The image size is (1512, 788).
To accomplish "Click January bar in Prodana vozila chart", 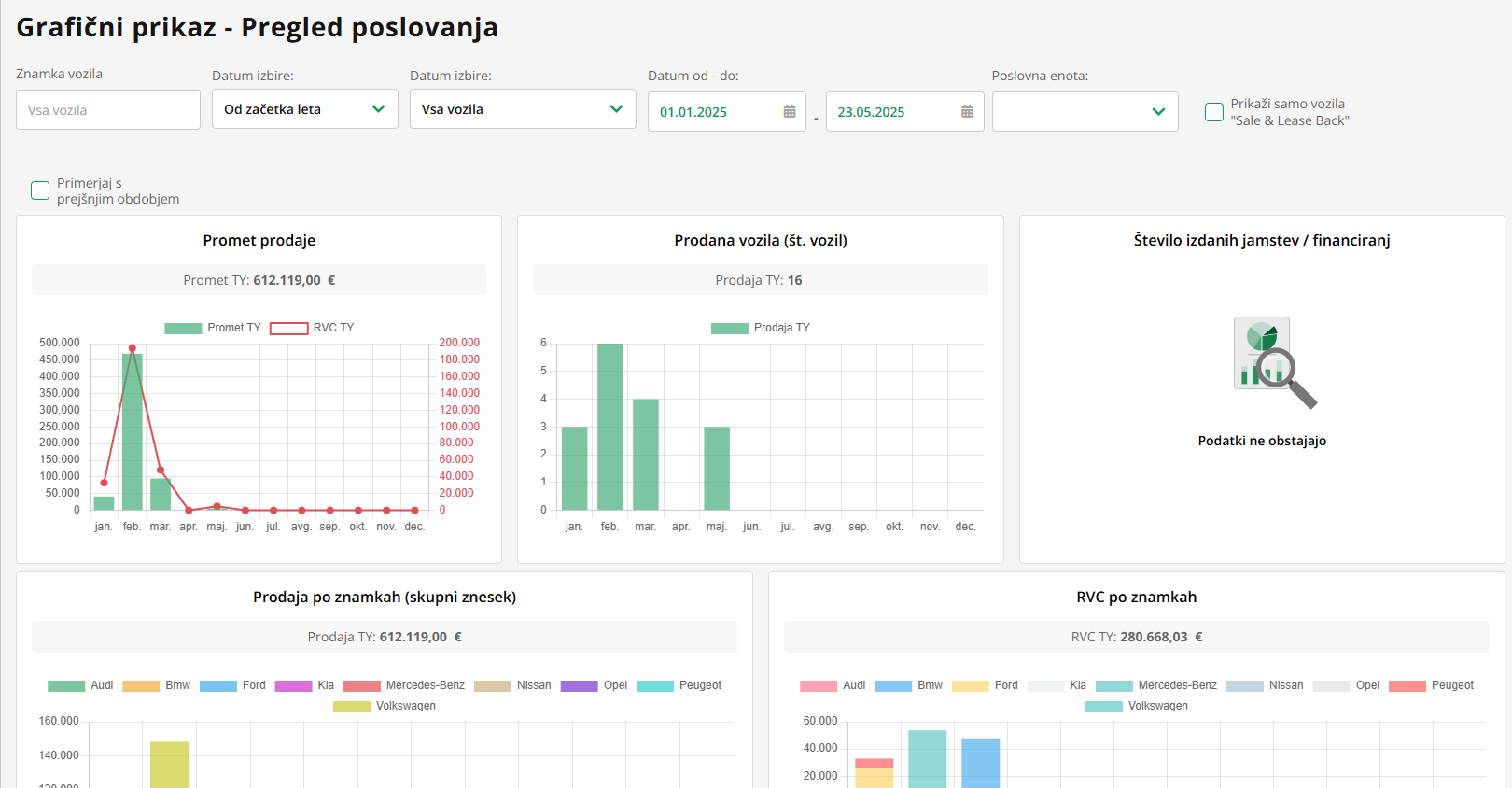I will coord(575,468).
